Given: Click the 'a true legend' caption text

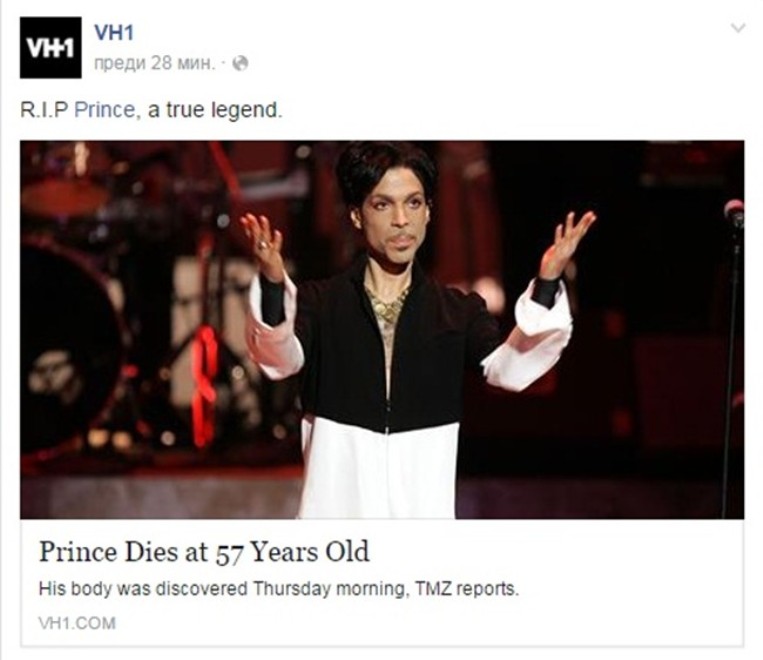Looking at the screenshot, I should click(215, 110).
